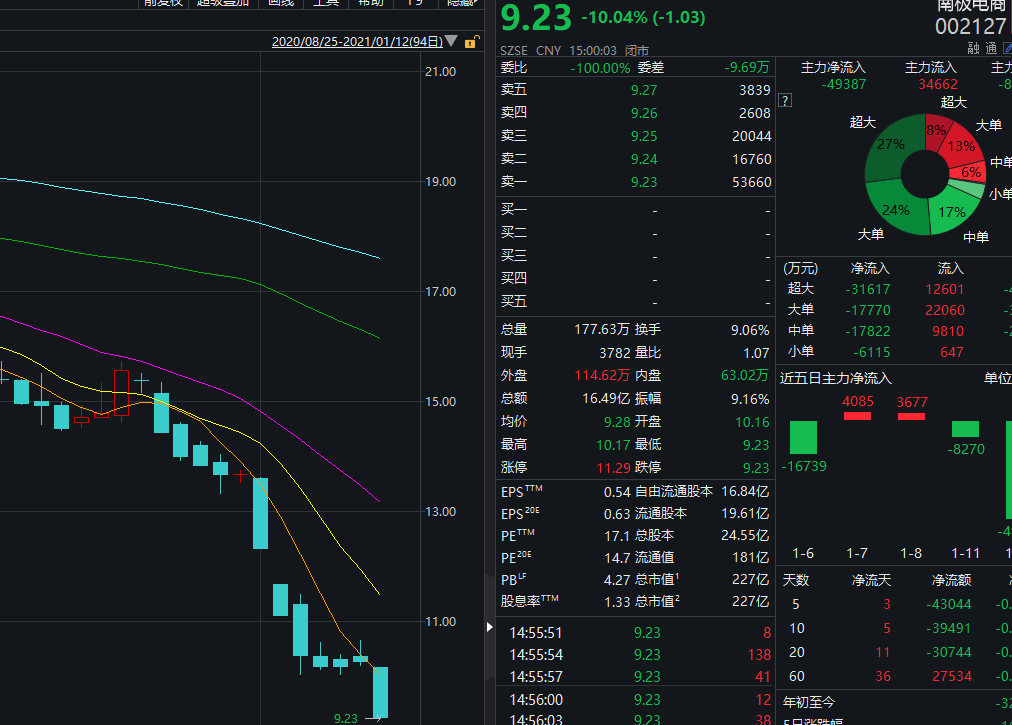Click the 2020/08/25-2021/01/12 date range link
This screenshot has height=725, width=1012.
point(357,42)
